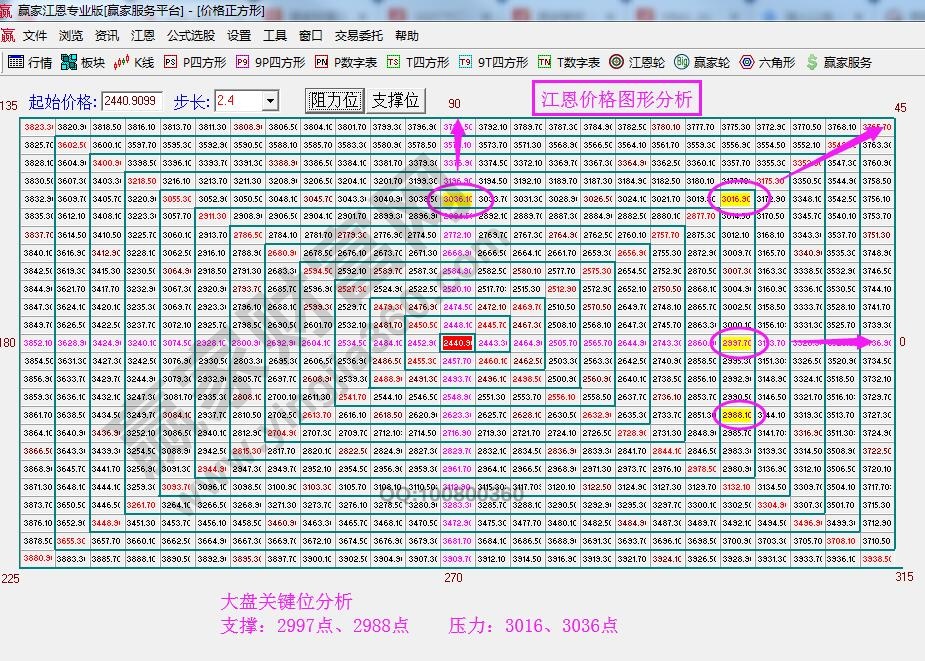Click the 支撑位 support button
This screenshot has width=925, height=661.
coord(396,100)
